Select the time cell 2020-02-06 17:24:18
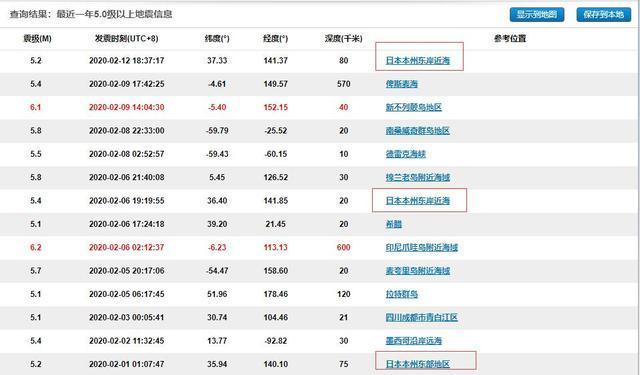 [127, 224]
